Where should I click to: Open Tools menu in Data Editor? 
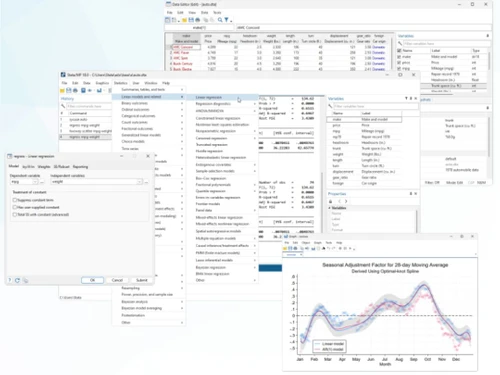coord(217,13)
